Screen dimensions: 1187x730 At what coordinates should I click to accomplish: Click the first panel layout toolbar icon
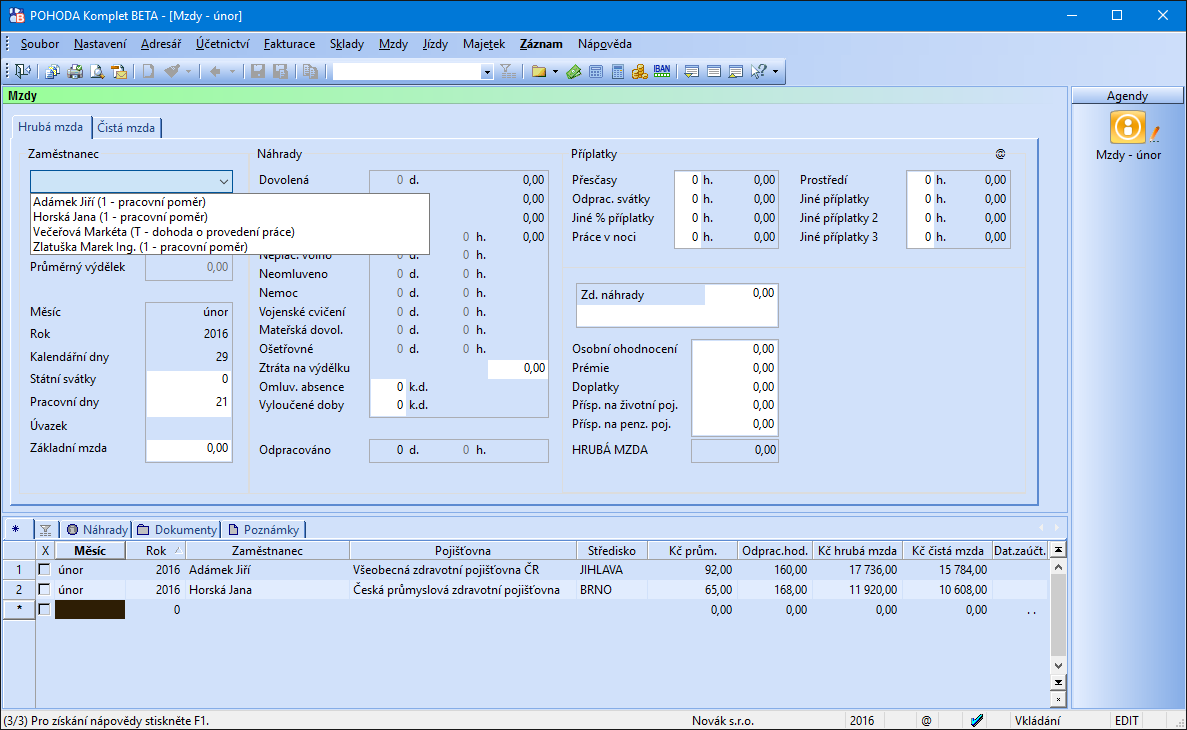click(691, 71)
